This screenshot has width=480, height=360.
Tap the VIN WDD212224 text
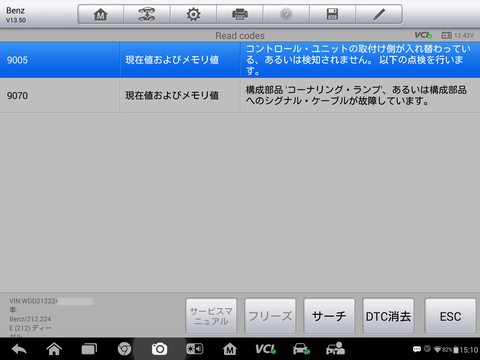click(x=33, y=301)
